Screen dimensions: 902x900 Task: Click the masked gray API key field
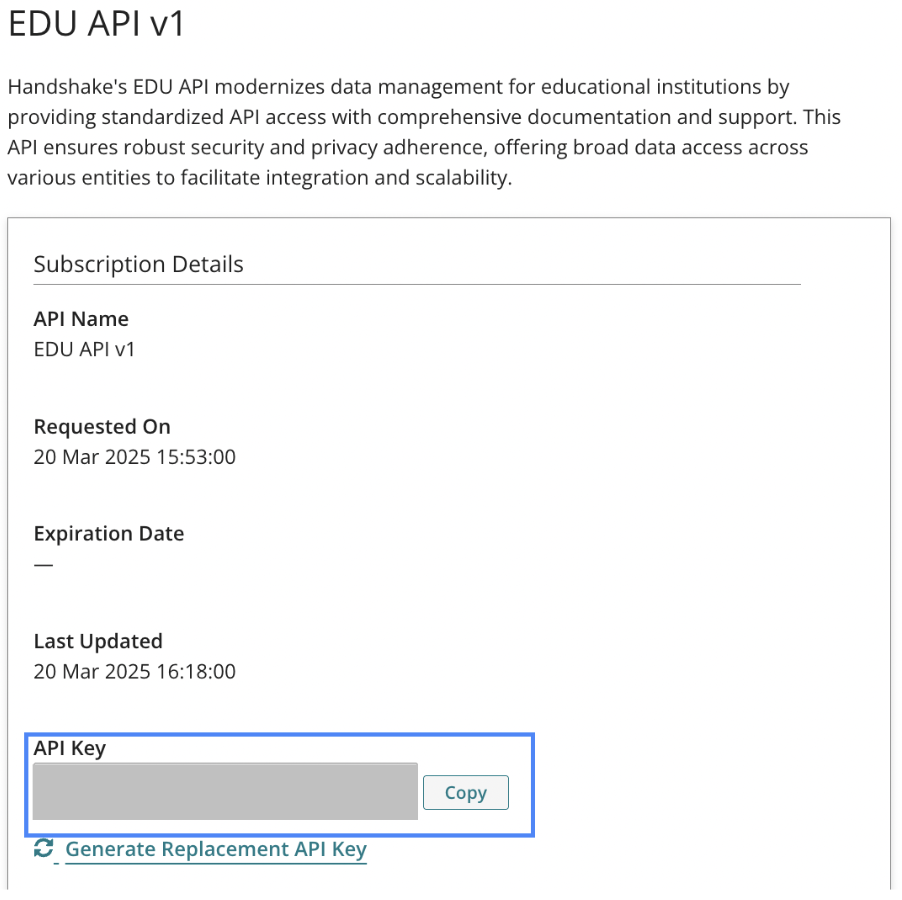pos(225,792)
